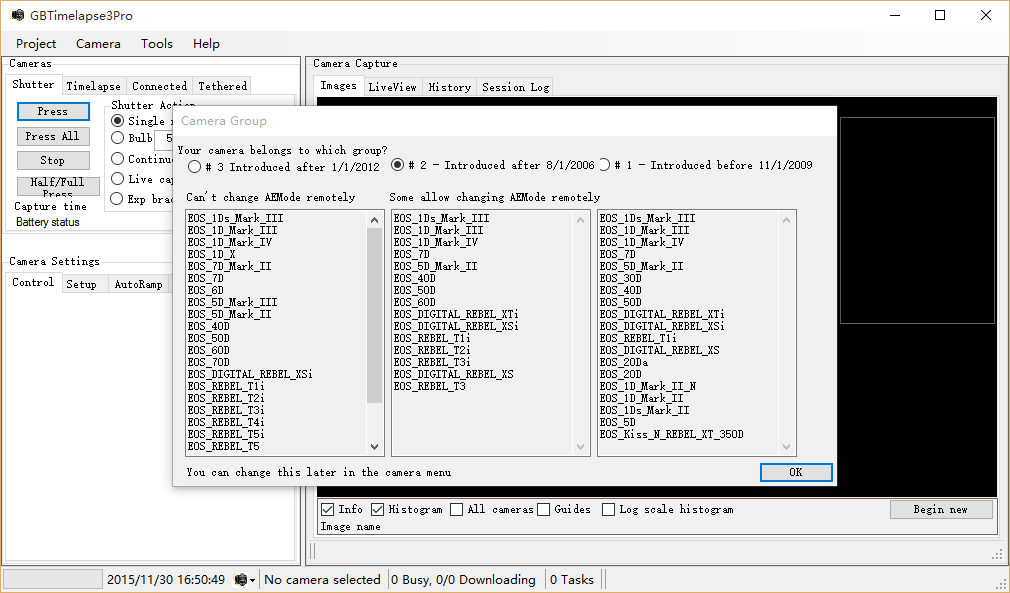Viewport: 1010px width, 593px height.
Task: Switch to the Timelapse tab
Action: pyautogui.click(x=93, y=86)
